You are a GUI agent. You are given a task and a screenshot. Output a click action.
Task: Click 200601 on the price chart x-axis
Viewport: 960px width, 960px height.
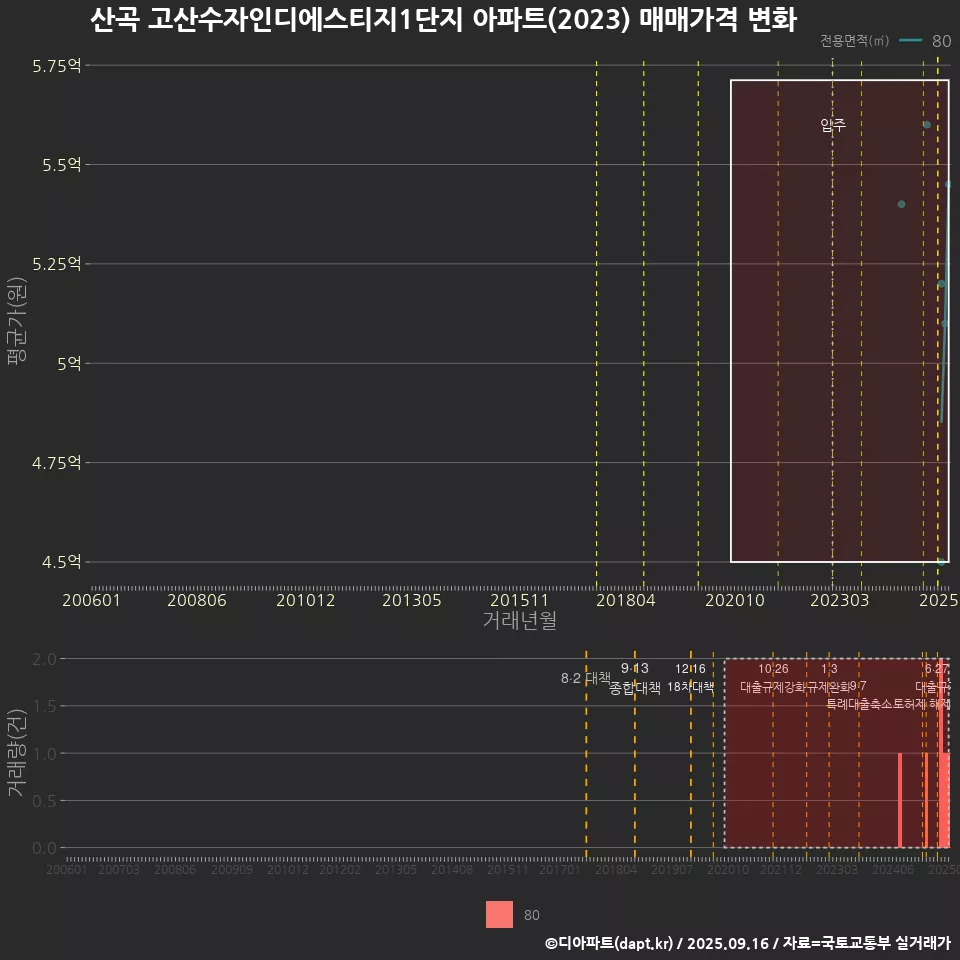(x=91, y=600)
